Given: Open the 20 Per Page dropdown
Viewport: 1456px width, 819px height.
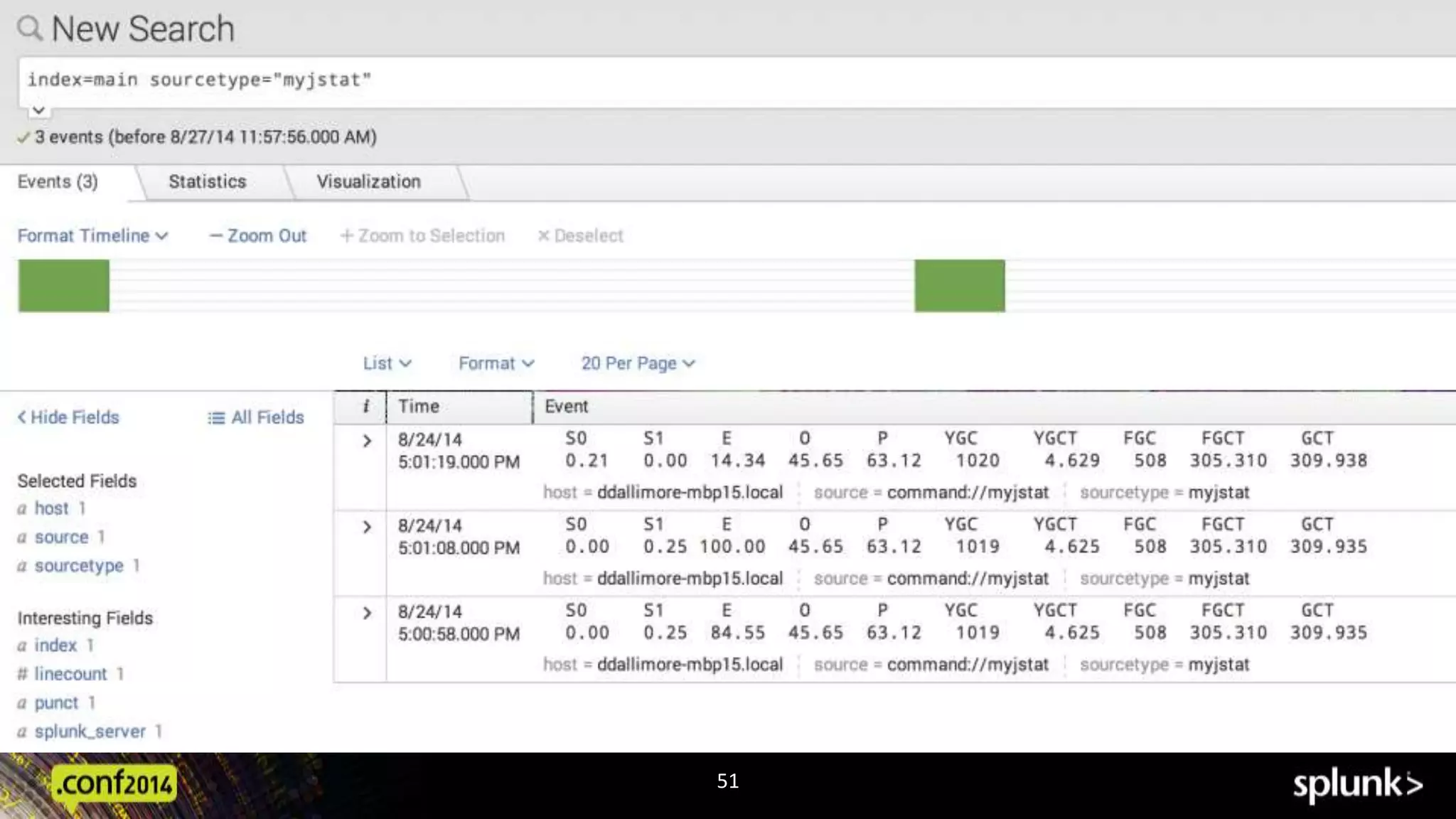Looking at the screenshot, I should pos(637,363).
